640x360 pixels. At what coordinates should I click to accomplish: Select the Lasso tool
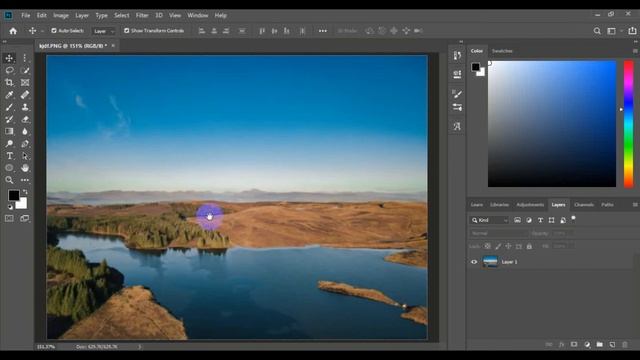pyautogui.click(x=9, y=70)
